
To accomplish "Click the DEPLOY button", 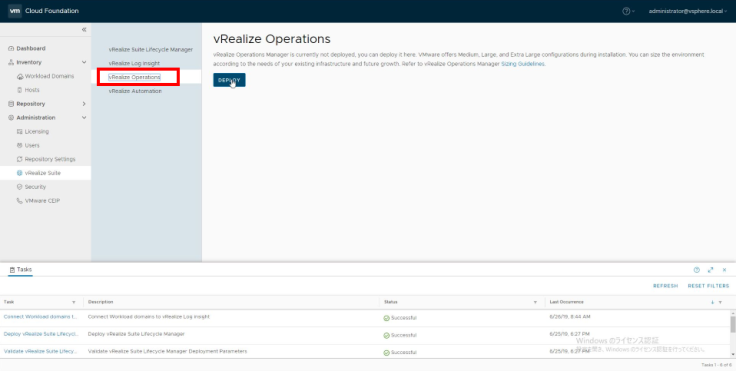I will 229,80.
